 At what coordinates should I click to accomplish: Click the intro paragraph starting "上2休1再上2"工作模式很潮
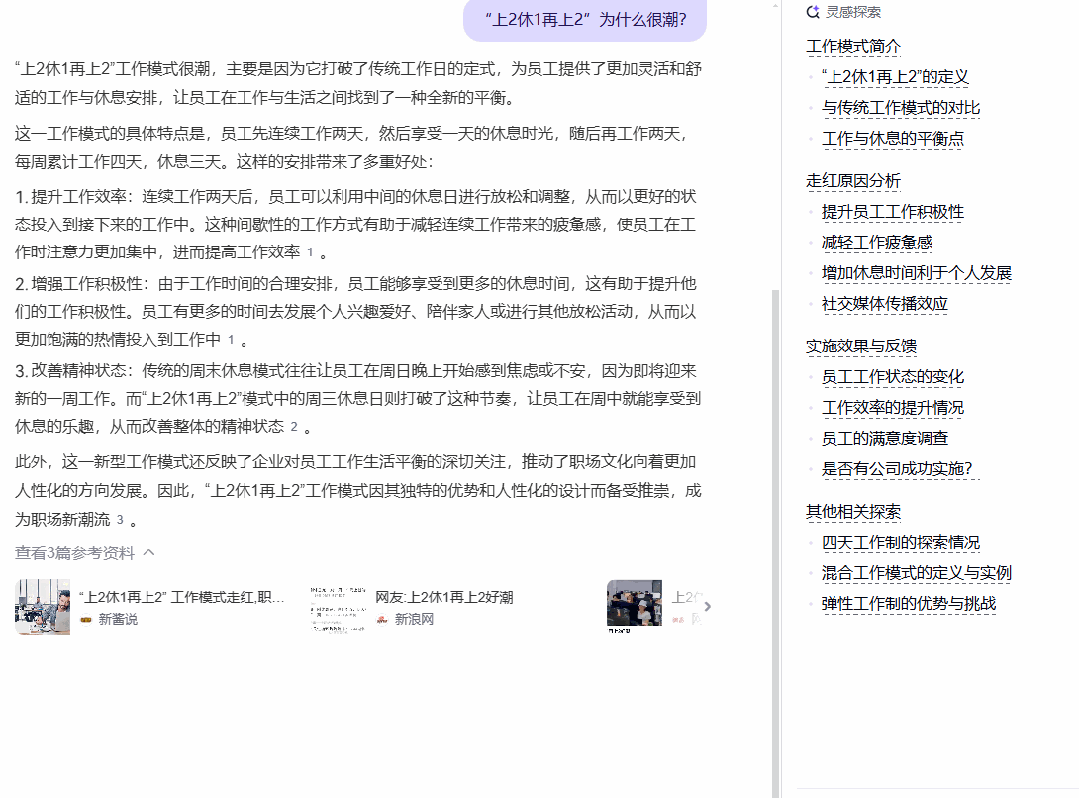pos(359,83)
